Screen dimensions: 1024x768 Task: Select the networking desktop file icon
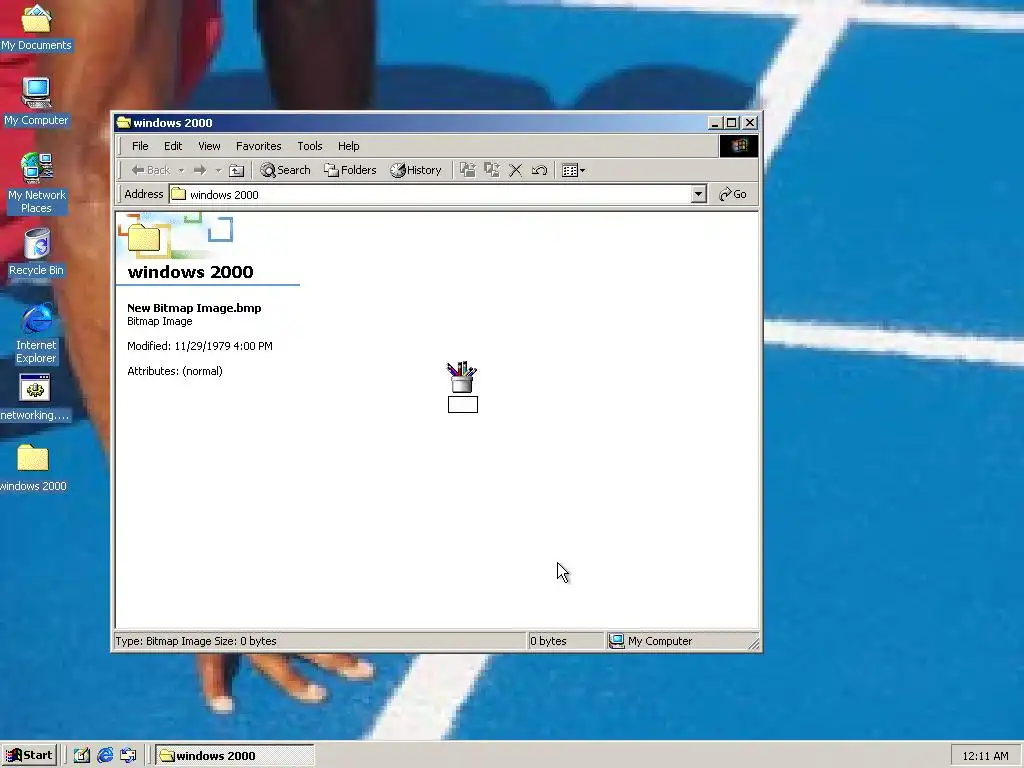[x=35, y=397]
